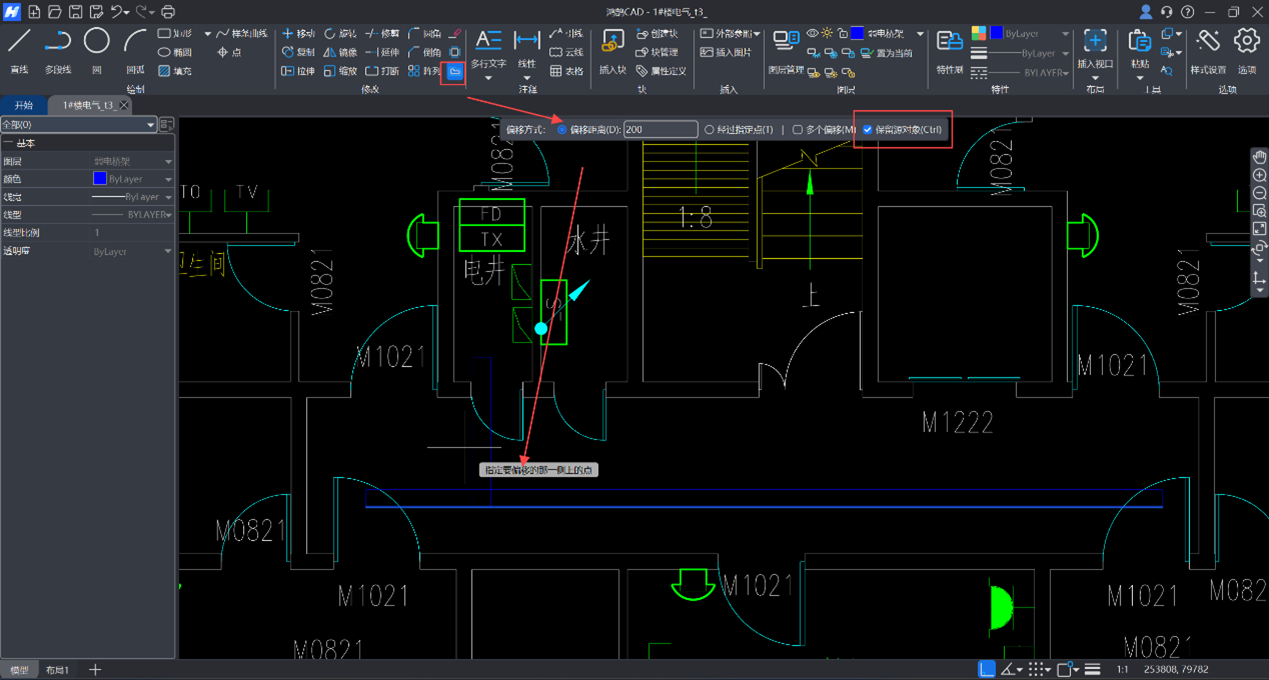Switch to the 开始 tab
The height and width of the screenshot is (680, 1269).
point(23,105)
